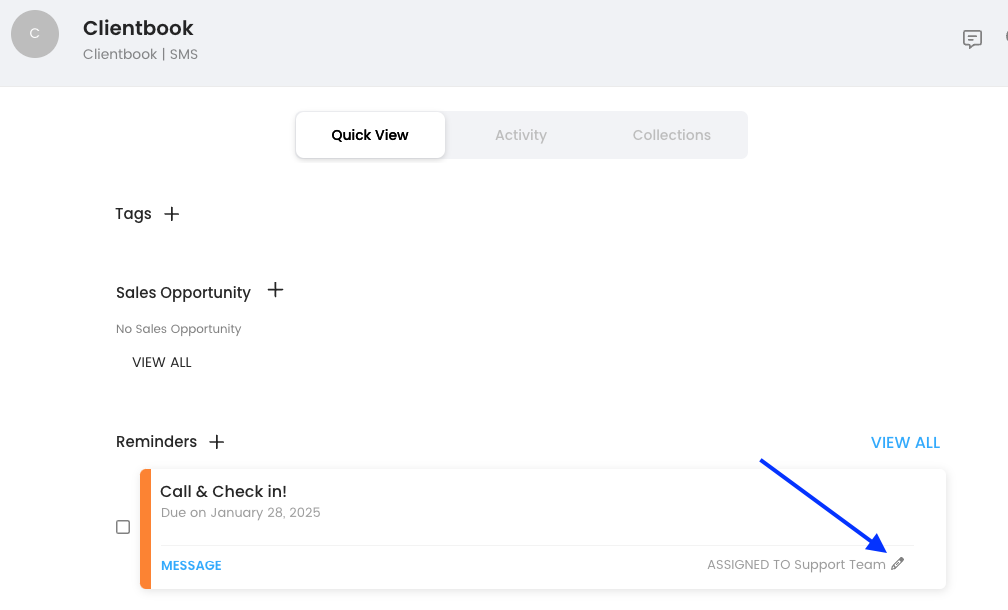The width and height of the screenshot is (1008, 610).
Task: Add a Sales Opportunity with plus icon
Action: tap(276, 291)
